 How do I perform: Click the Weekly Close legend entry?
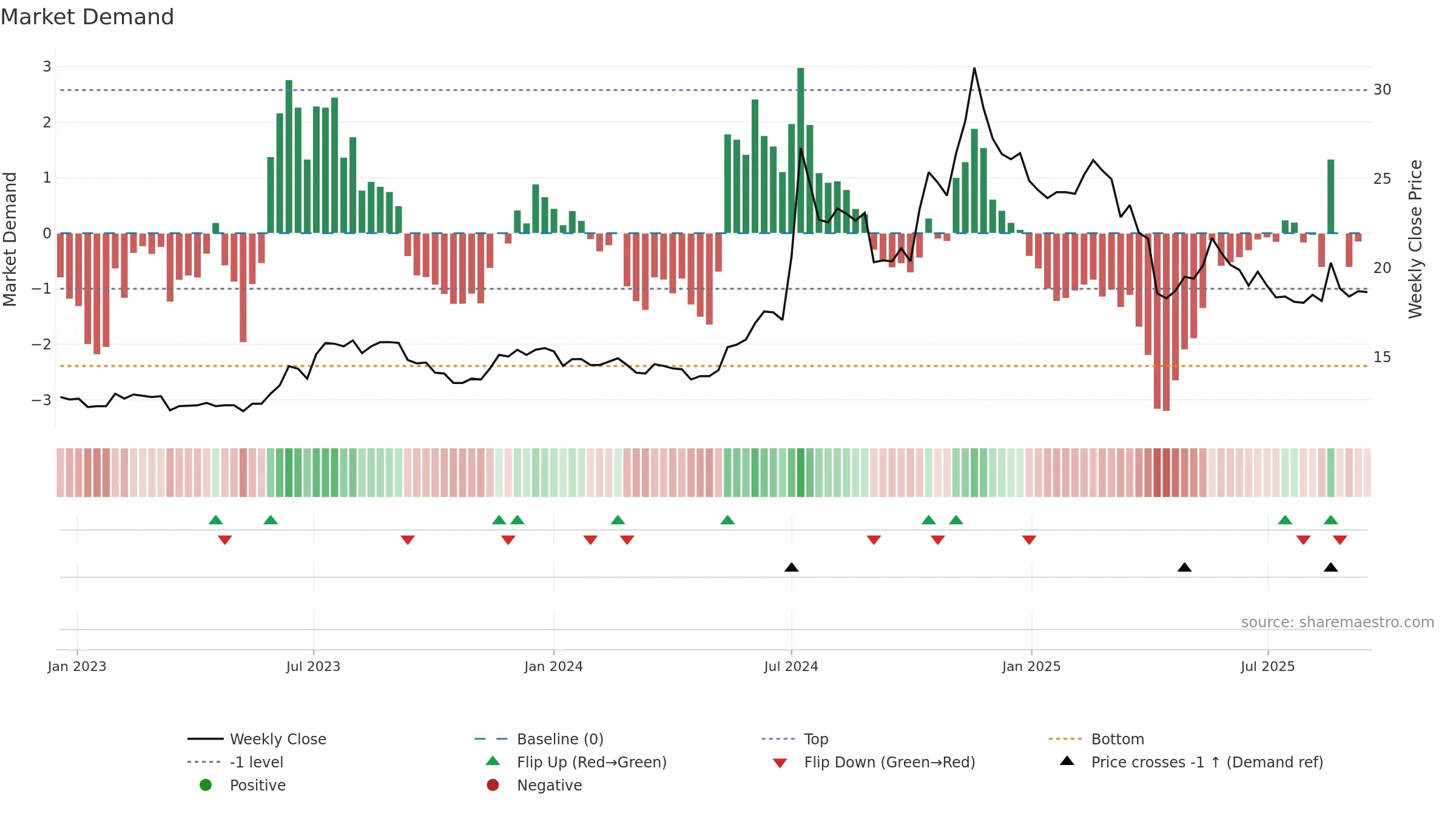click(x=257, y=739)
